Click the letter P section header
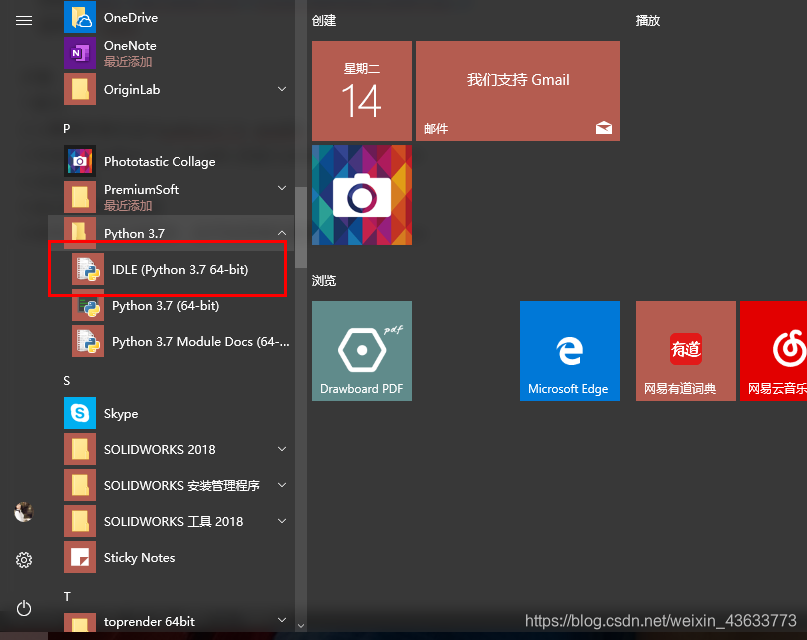Image resolution: width=807 pixels, height=640 pixels. (x=66, y=129)
